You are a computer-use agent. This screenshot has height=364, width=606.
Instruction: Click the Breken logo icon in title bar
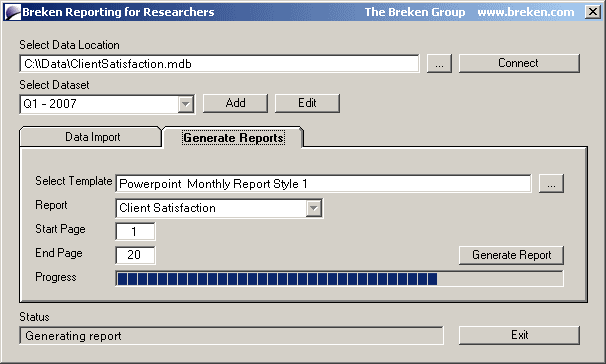point(12,12)
